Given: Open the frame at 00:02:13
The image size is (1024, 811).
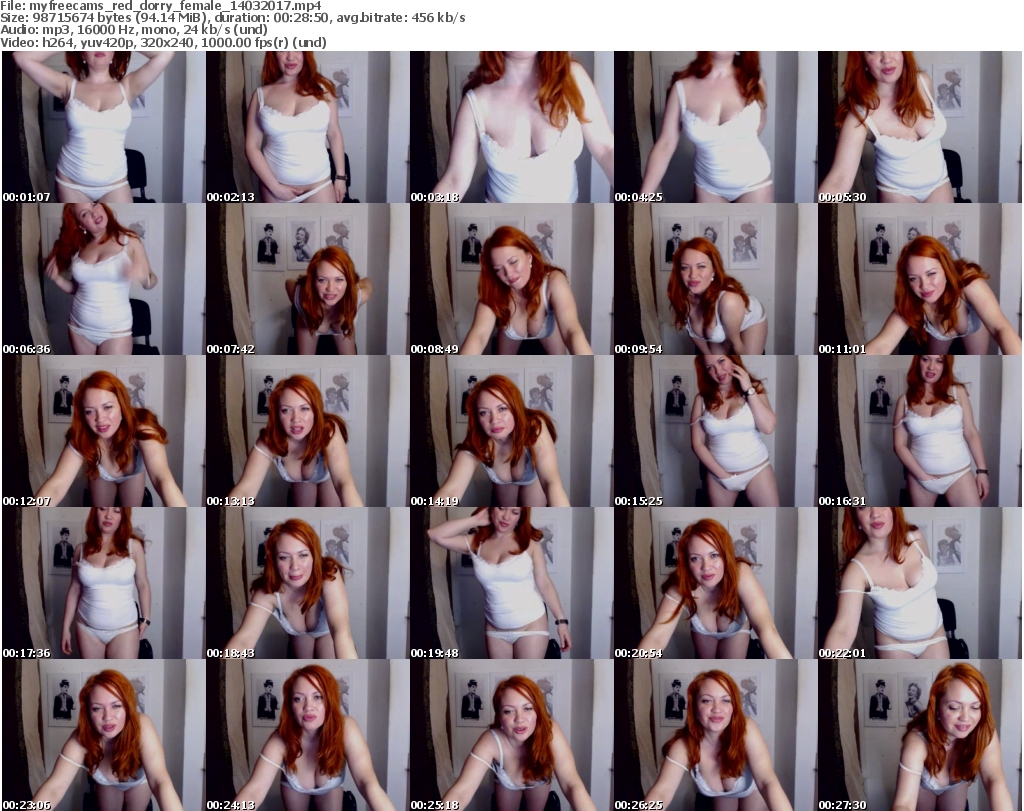Looking at the screenshot, I should click(308, 127).
